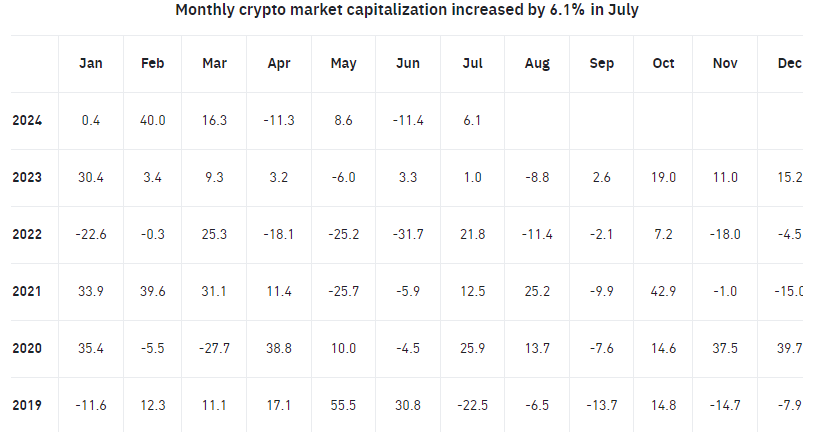Click the -8.8 value in Aug 2023
This screenshot has height=432, width=816.
pos(537,177)
